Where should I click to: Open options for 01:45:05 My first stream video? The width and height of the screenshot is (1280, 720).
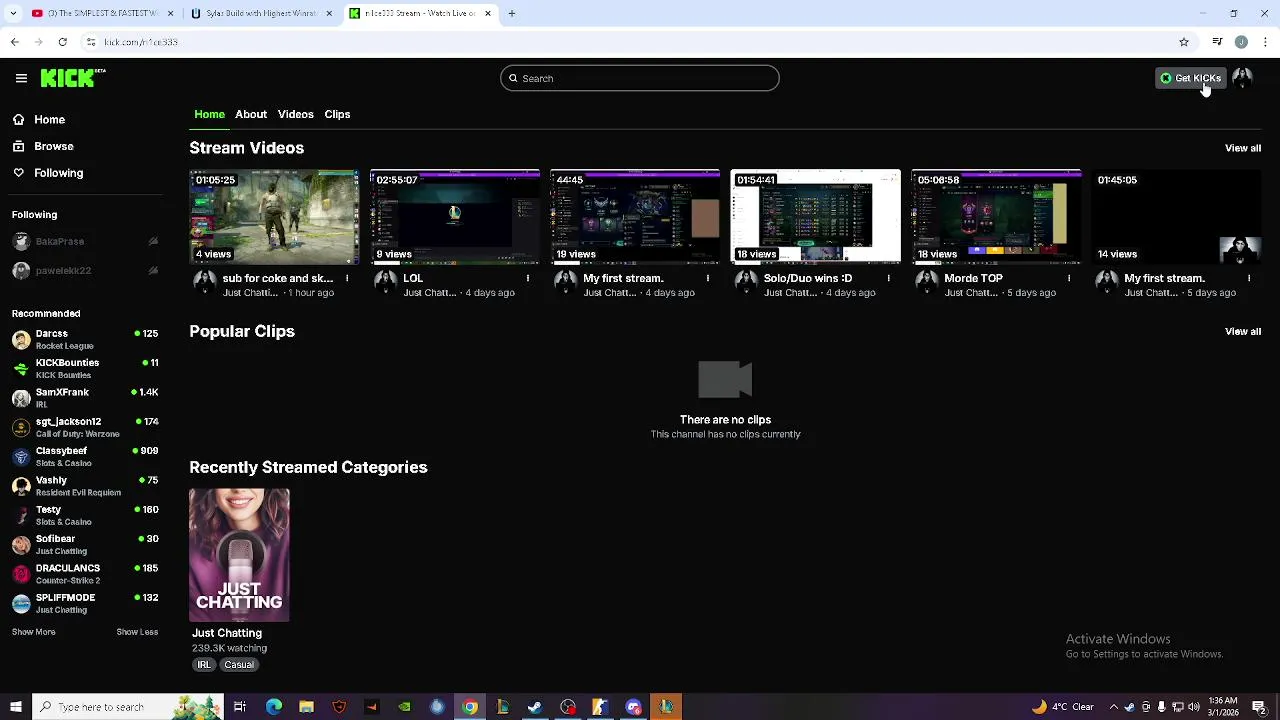(x=1249, y=278)
